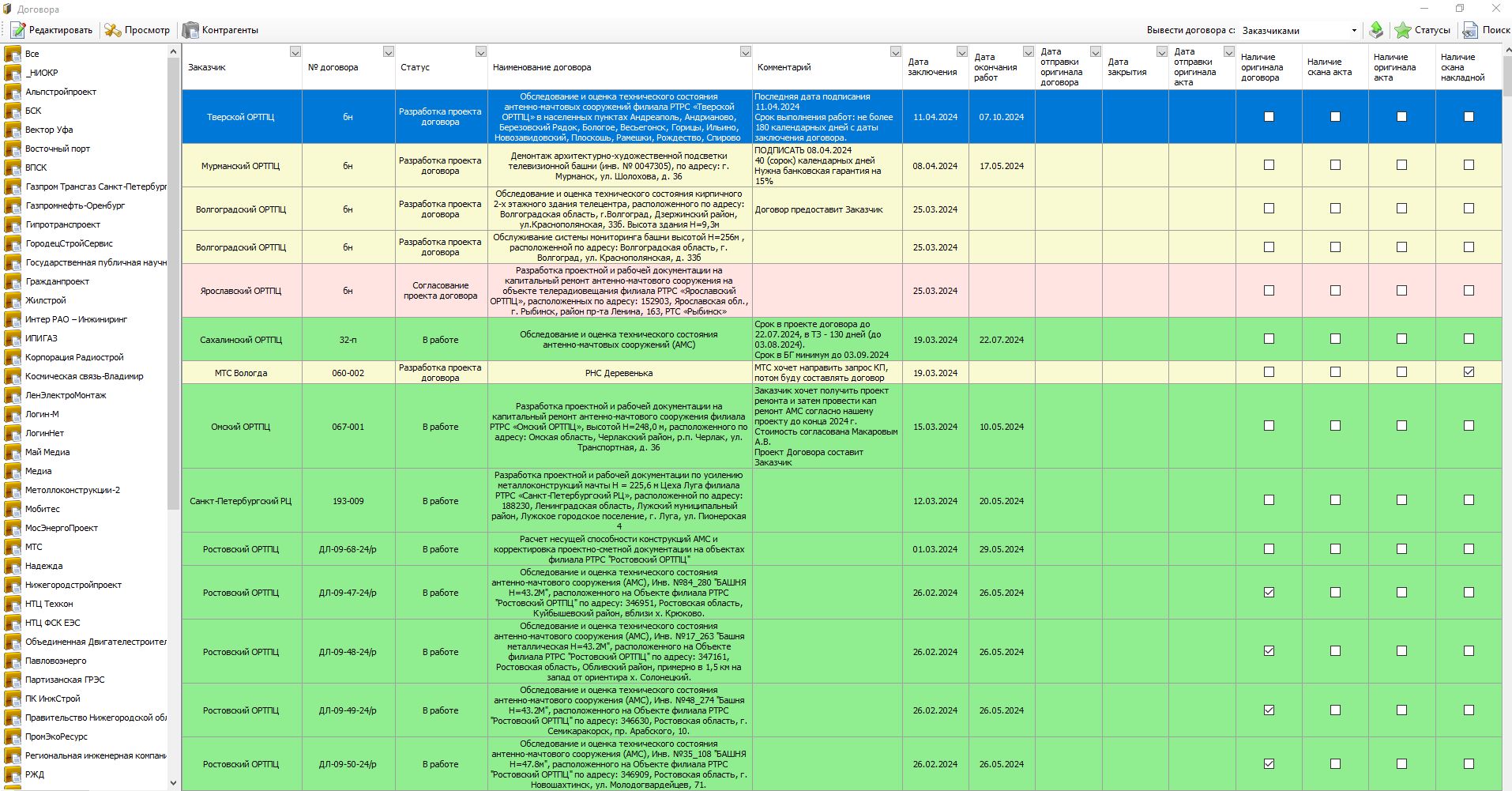Click the Май Медиа folder icon

pos(13,452)
